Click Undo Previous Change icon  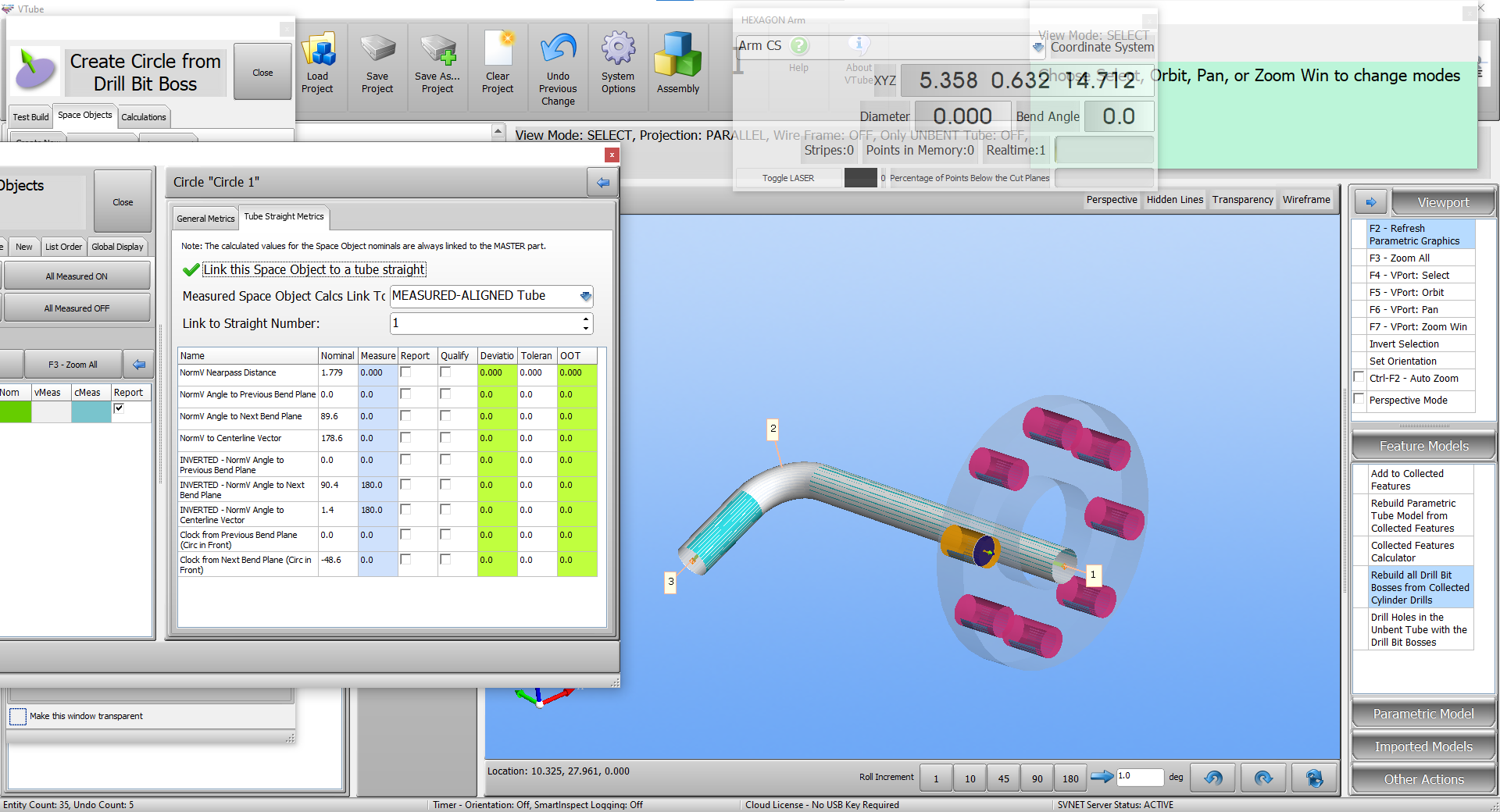[558, 49]
